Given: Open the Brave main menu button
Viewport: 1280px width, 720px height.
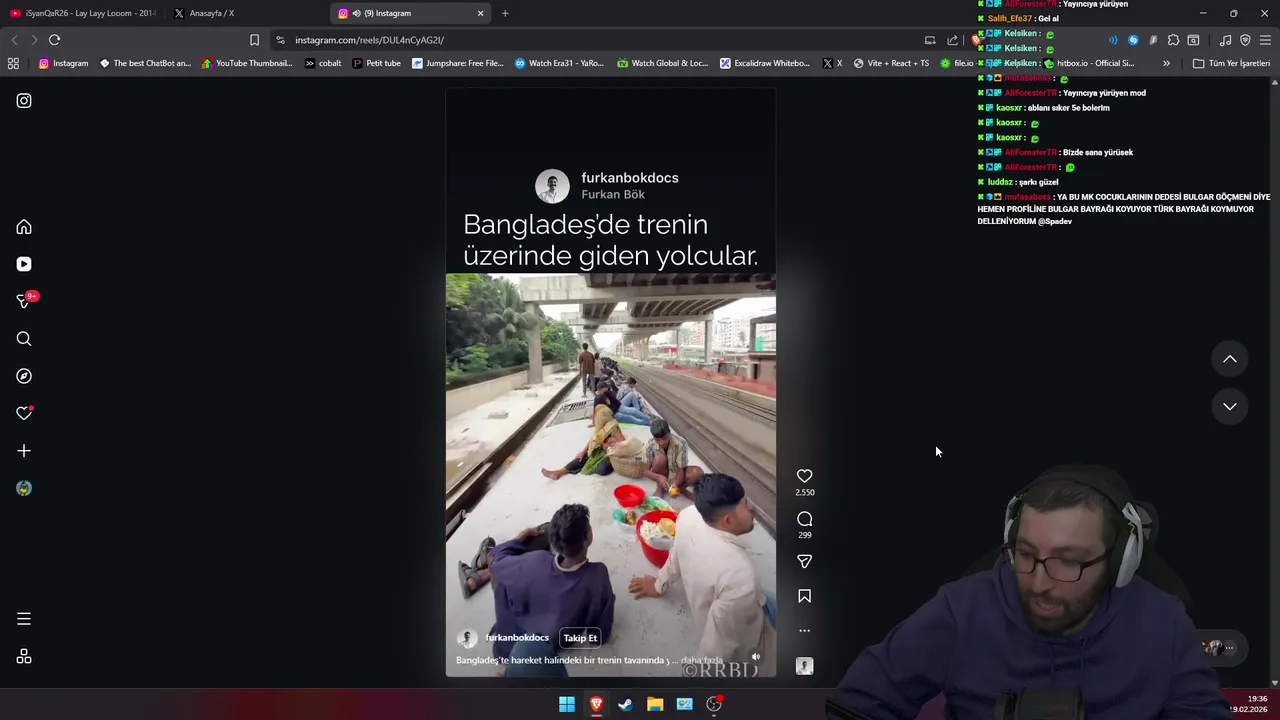Looking at the screenshot, I should tap(1265, 40).
